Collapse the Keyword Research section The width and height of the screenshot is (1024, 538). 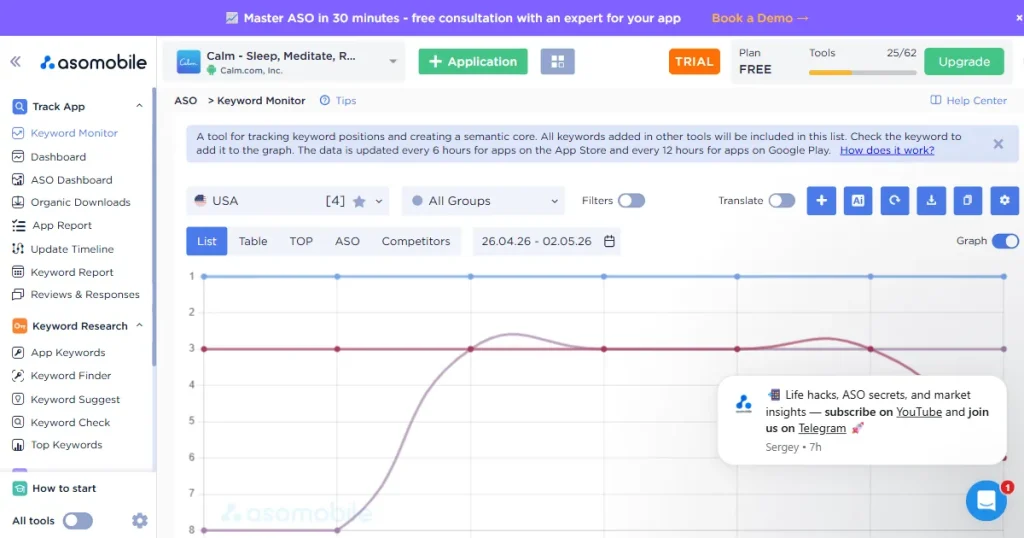pyautogui.click(x=139, y=325)
